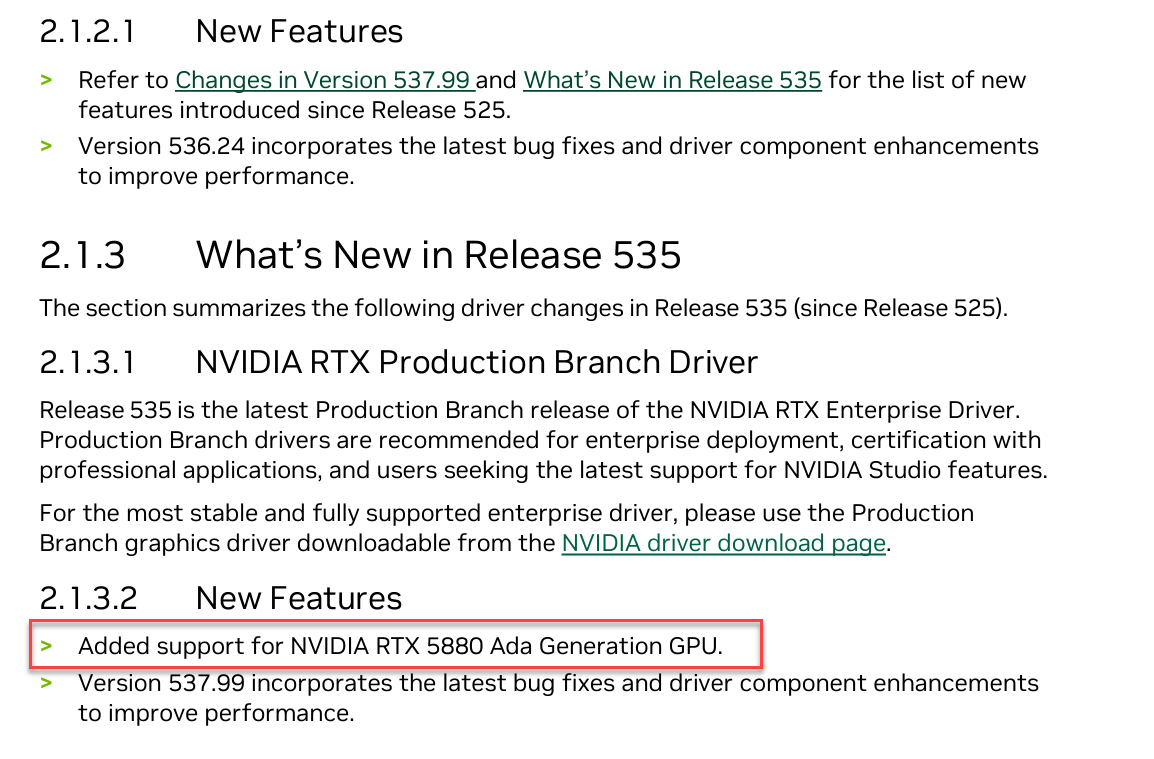
Task: Click the heading 2.1.3.2 New Features
Action: (x=222, y=597)
